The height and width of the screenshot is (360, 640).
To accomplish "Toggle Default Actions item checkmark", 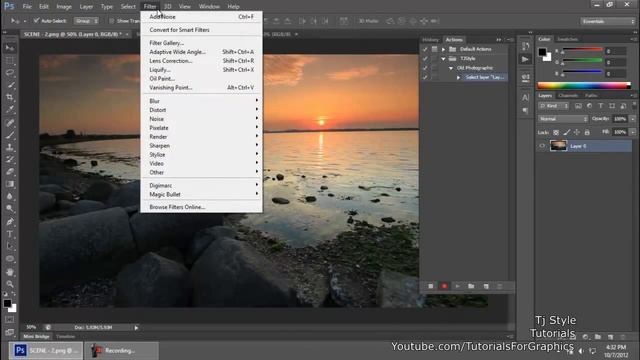I will pos(425,49).
